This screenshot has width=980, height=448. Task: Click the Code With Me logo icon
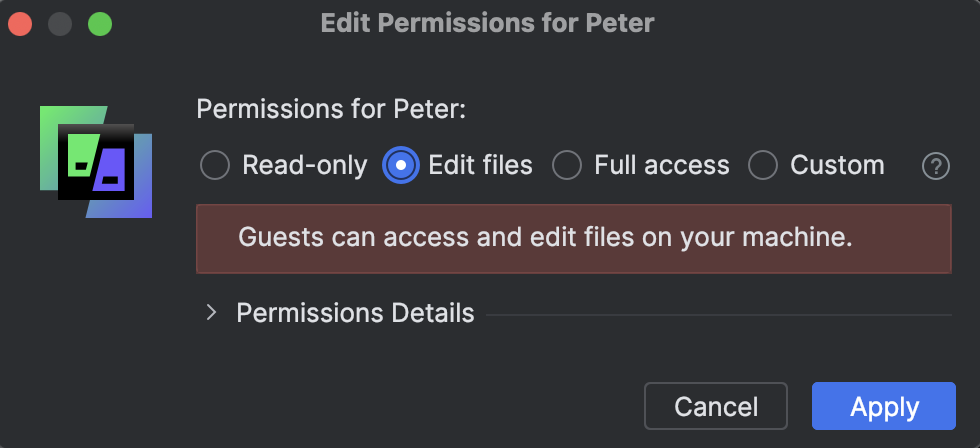(96, 162)
